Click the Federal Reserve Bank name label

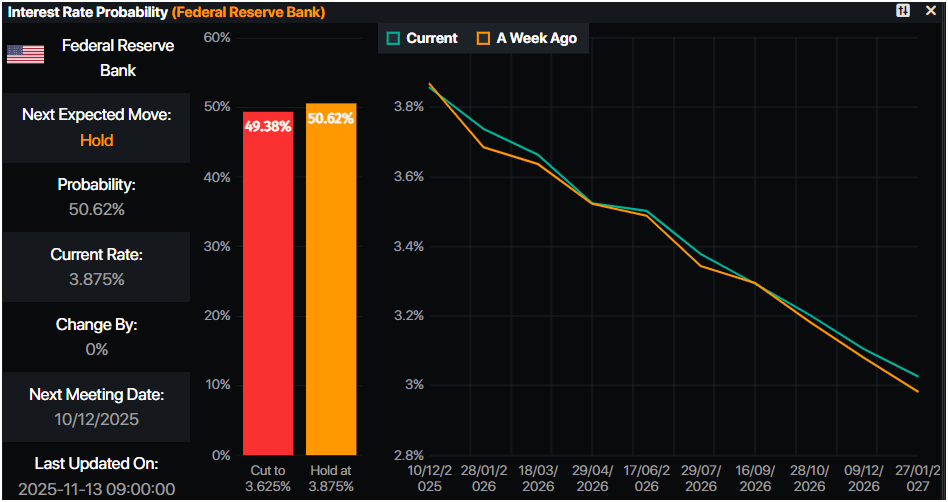click(x=117, y=58)
